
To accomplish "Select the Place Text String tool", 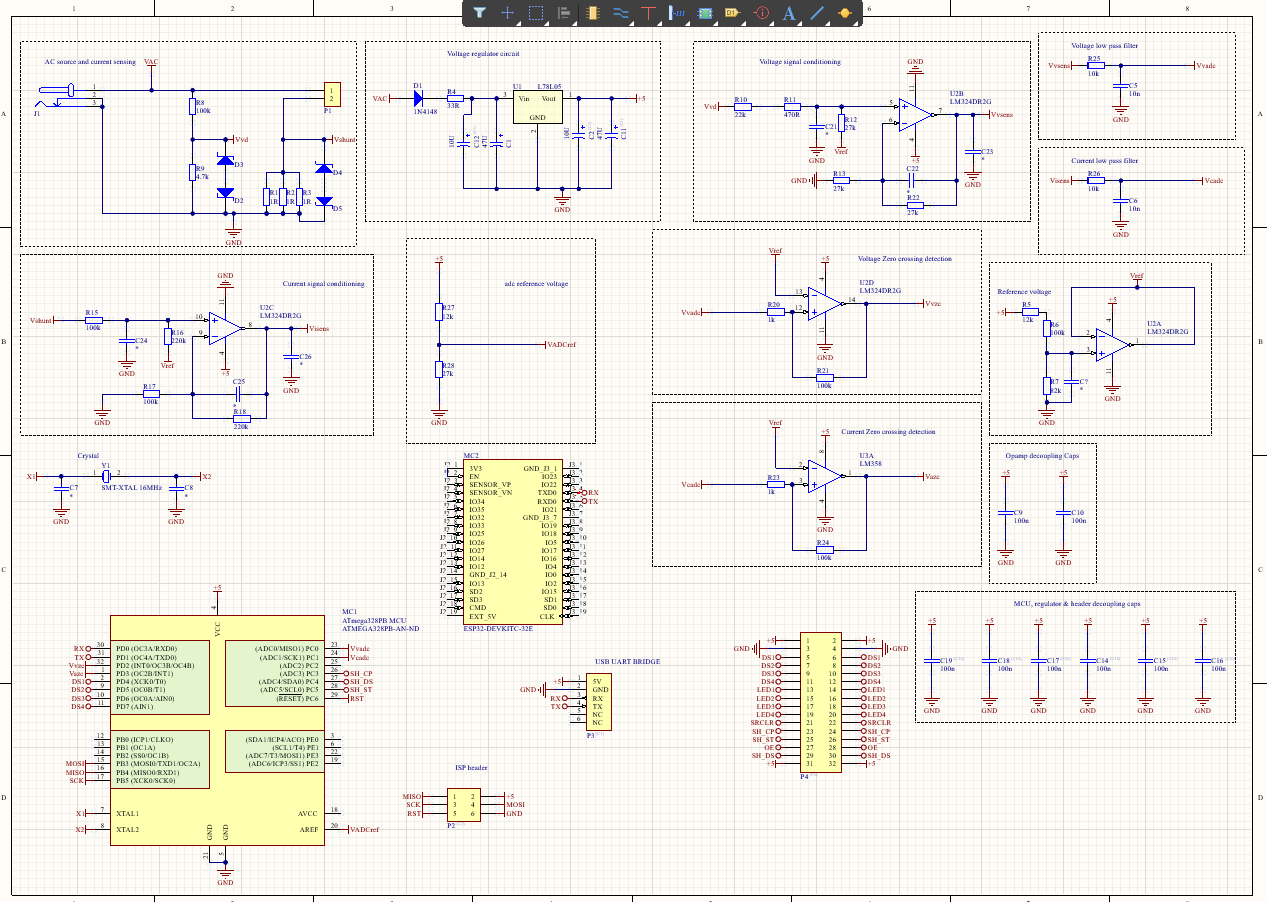I will pyautogui.click(x=789, y=13).
